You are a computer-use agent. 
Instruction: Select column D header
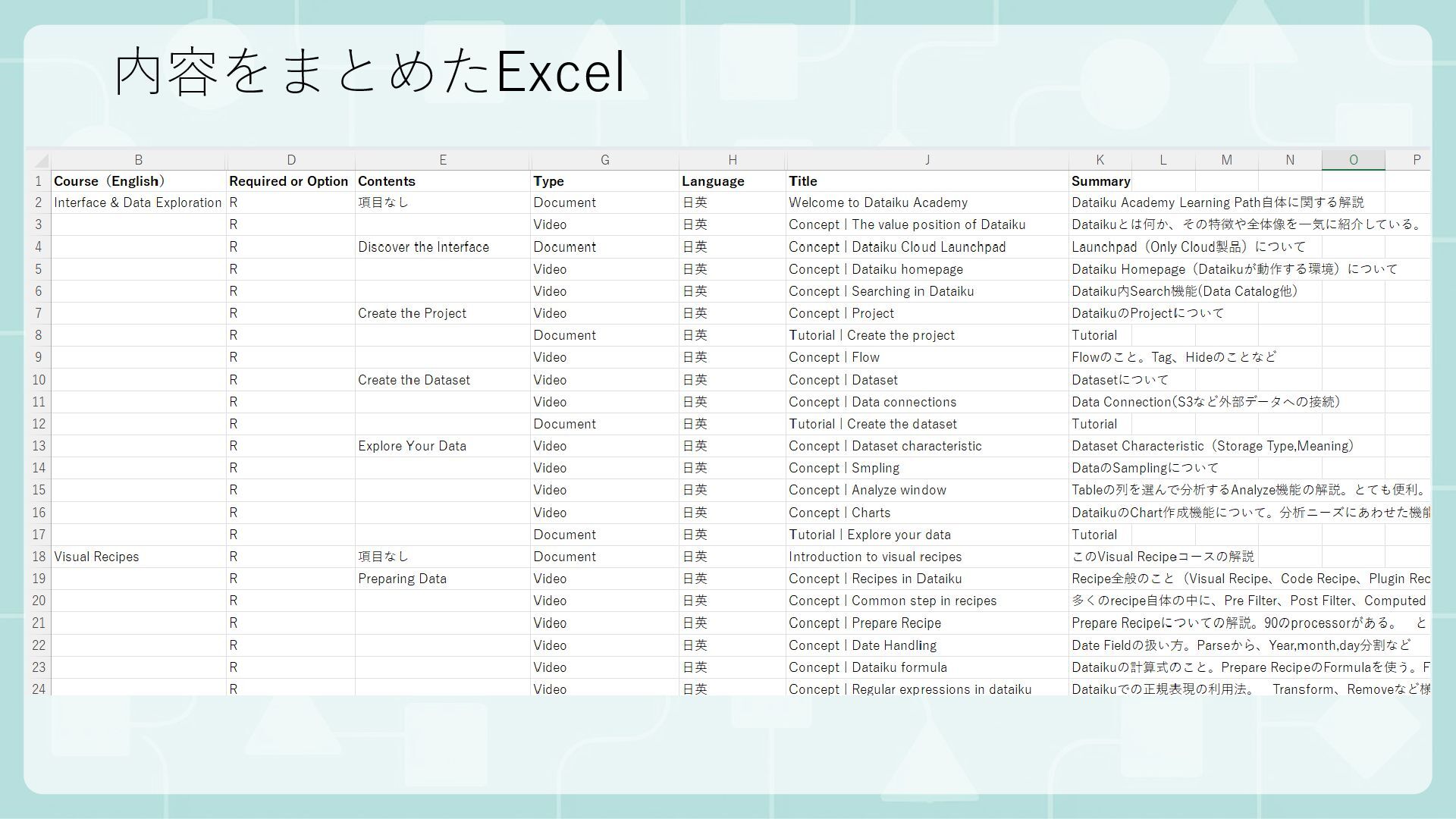pos(291,160)
